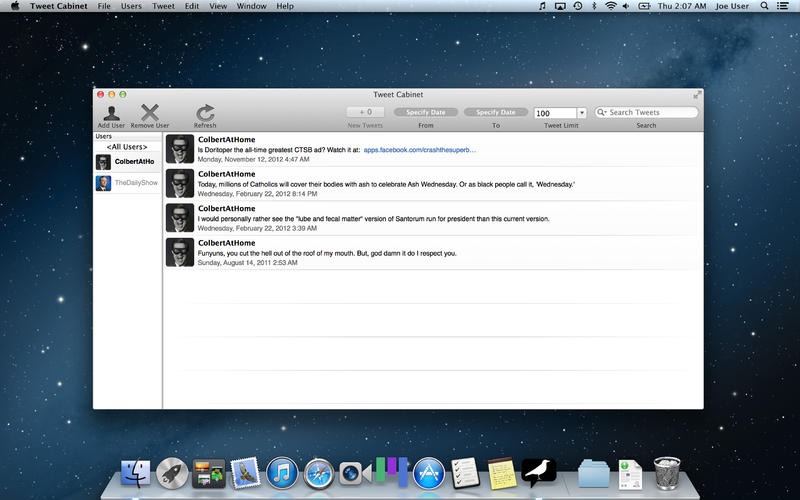This screenshot has width=800, height=500.
Task: Click the Remove User X icon
Action: [150, 113]
